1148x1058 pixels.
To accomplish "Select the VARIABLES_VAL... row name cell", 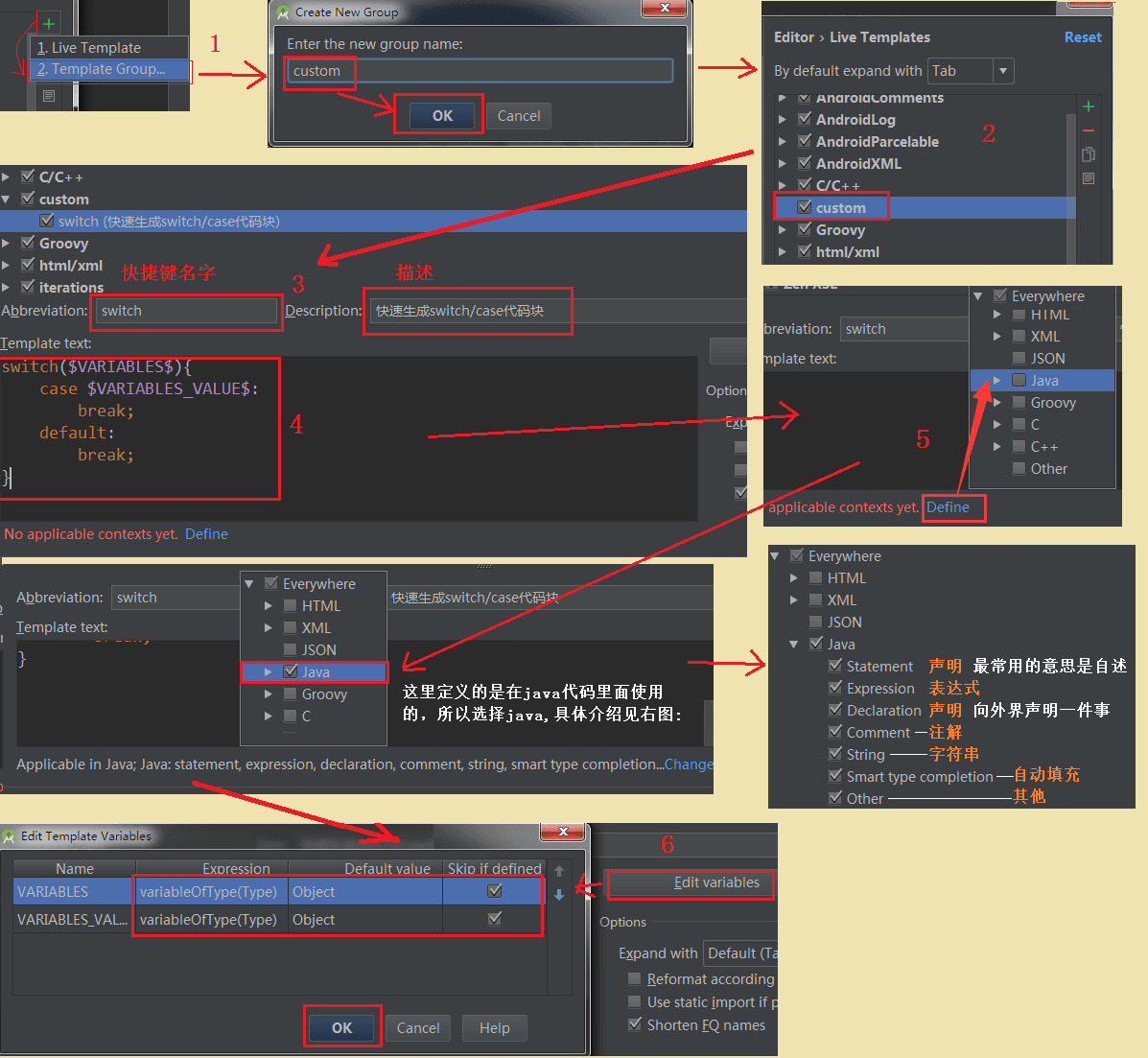I will [x=73, y=920].
